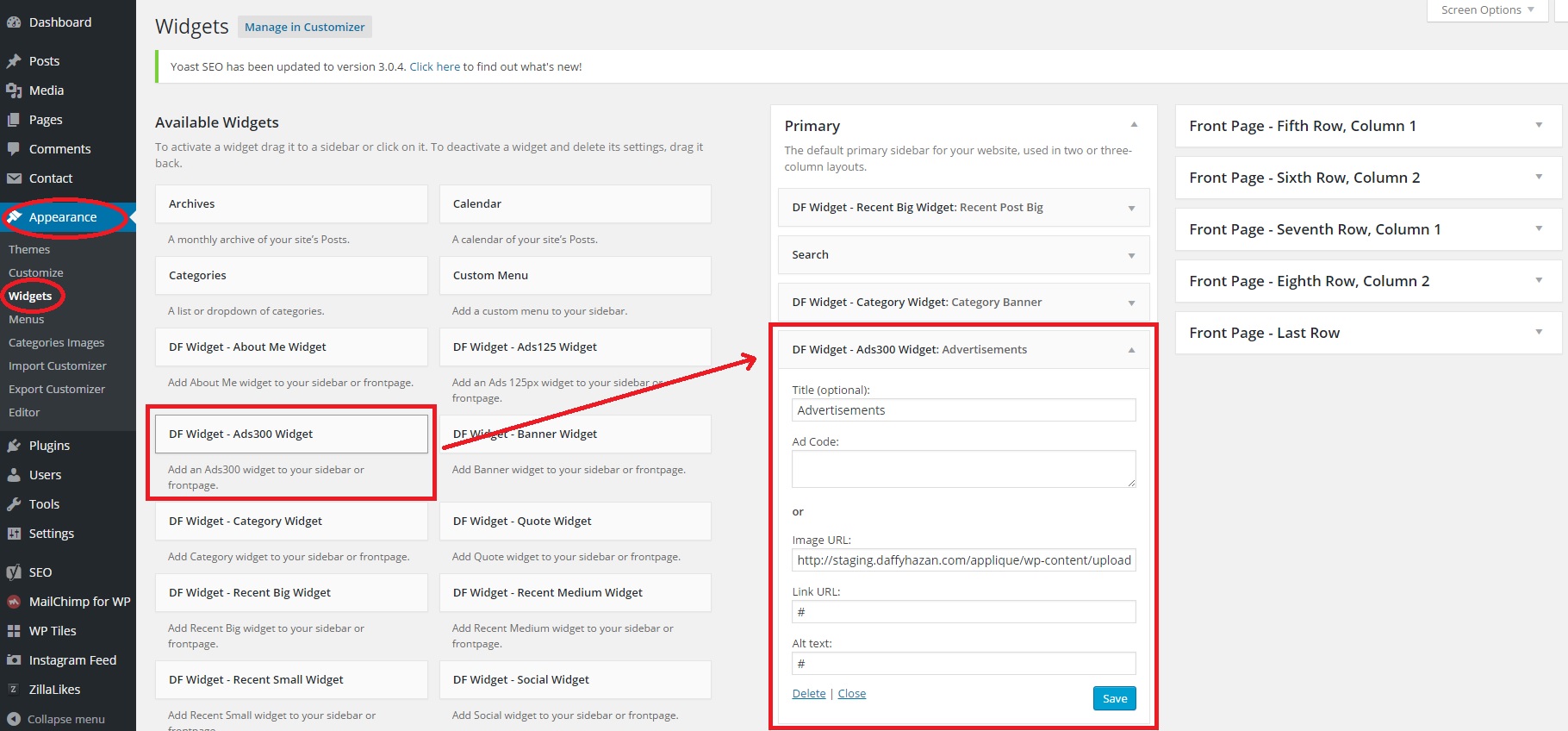1568x731 pixels.
Task: Click into the Ad Code text area
Action: 962,469
